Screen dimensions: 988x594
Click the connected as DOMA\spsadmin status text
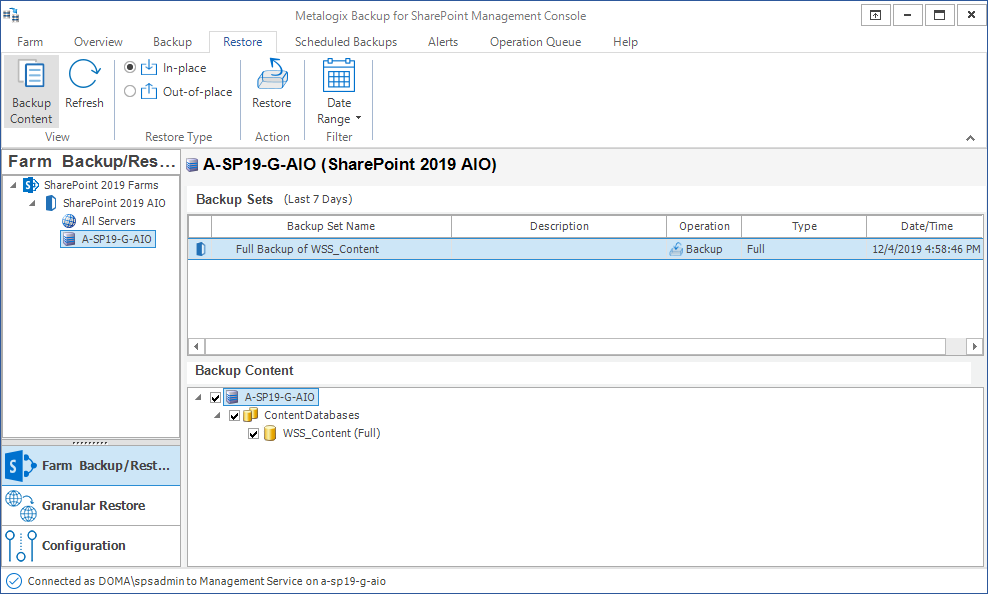pos(207,581)
